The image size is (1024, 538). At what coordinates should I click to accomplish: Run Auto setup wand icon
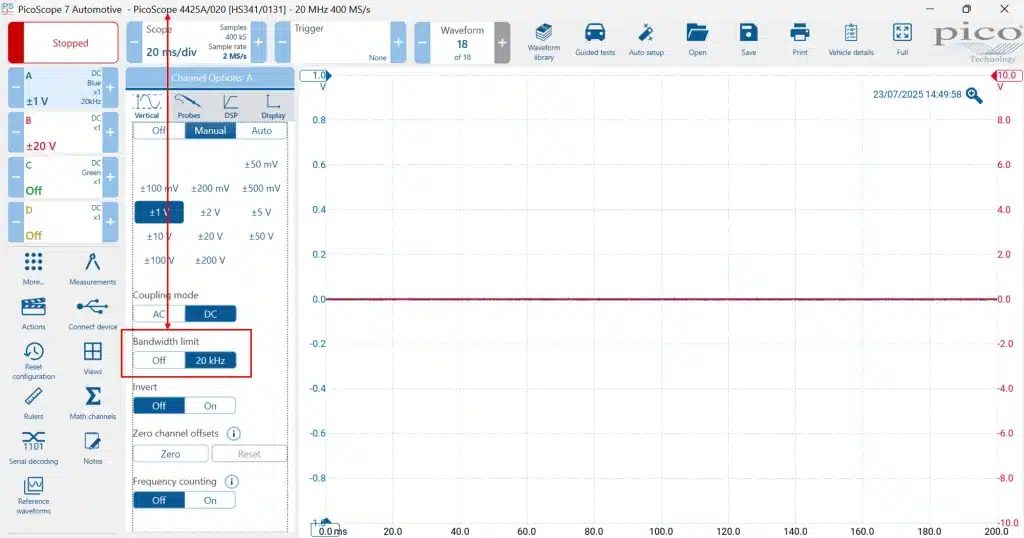646,39
